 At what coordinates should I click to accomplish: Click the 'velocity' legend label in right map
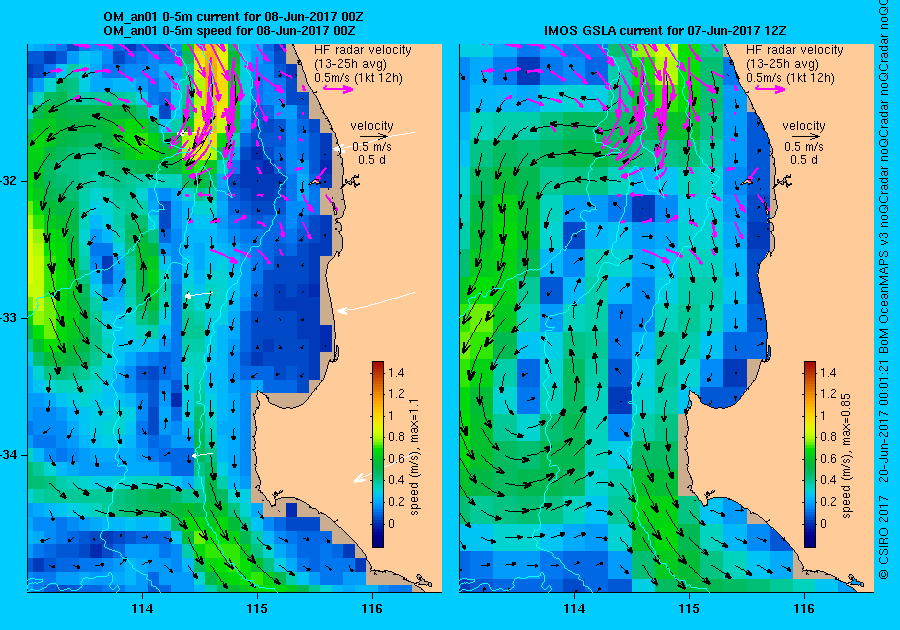click(804, 126)
